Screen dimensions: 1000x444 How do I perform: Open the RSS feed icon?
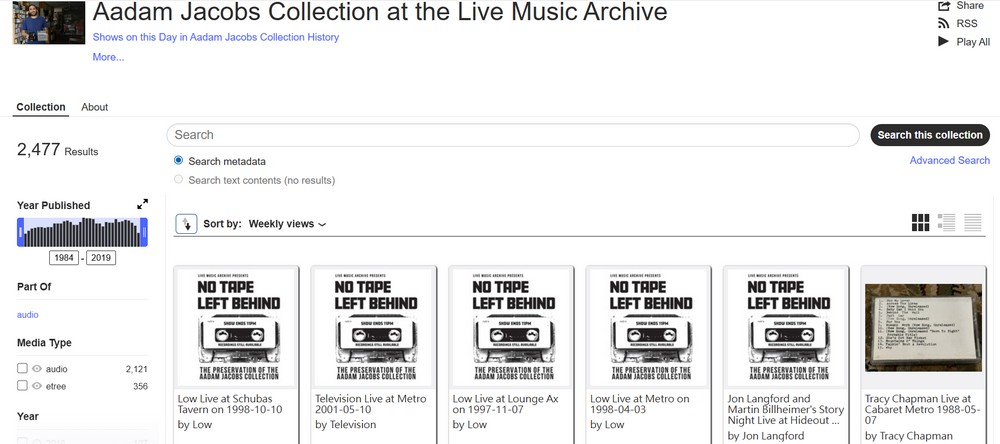pos(943,23)
